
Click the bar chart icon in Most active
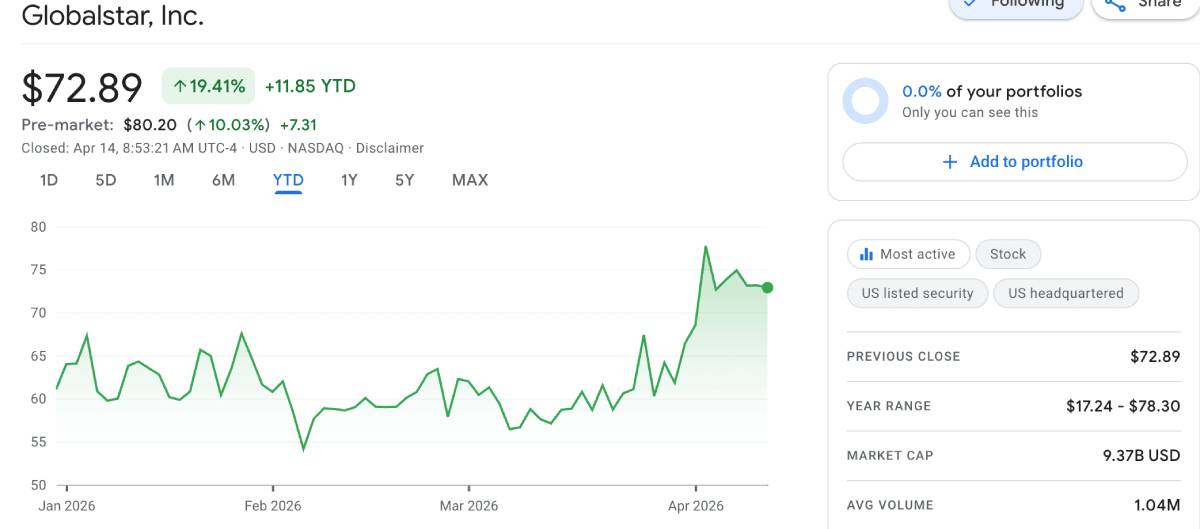point(867,254)
